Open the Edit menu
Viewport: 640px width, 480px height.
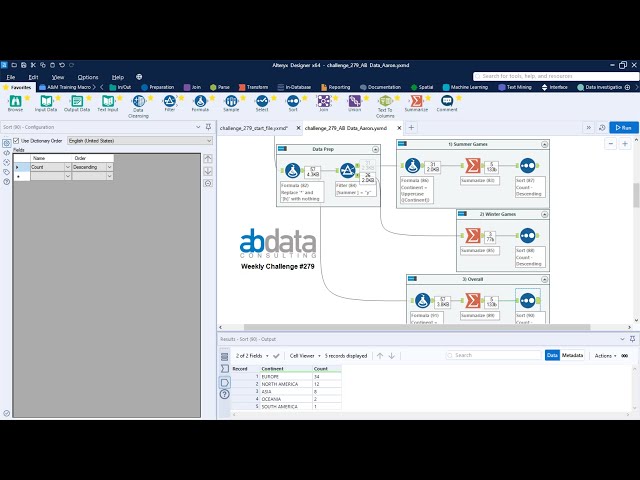pyautogui.click(x=33, y=77)
